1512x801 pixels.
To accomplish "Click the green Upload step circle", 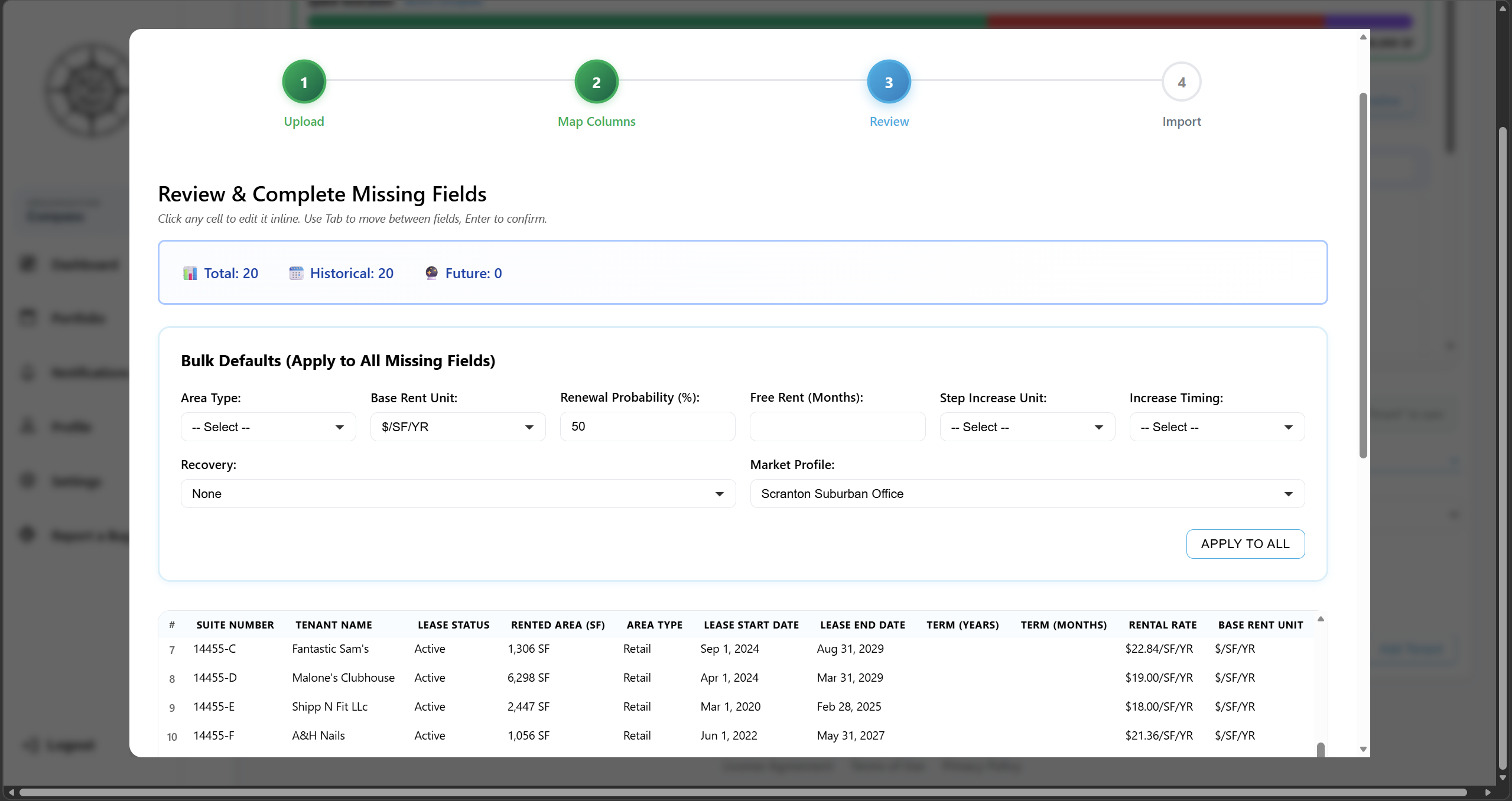I will tap(304, 81).
